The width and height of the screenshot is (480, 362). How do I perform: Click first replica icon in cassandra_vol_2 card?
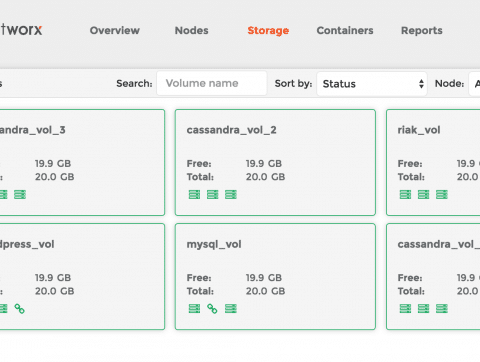[x=194, y=194]
